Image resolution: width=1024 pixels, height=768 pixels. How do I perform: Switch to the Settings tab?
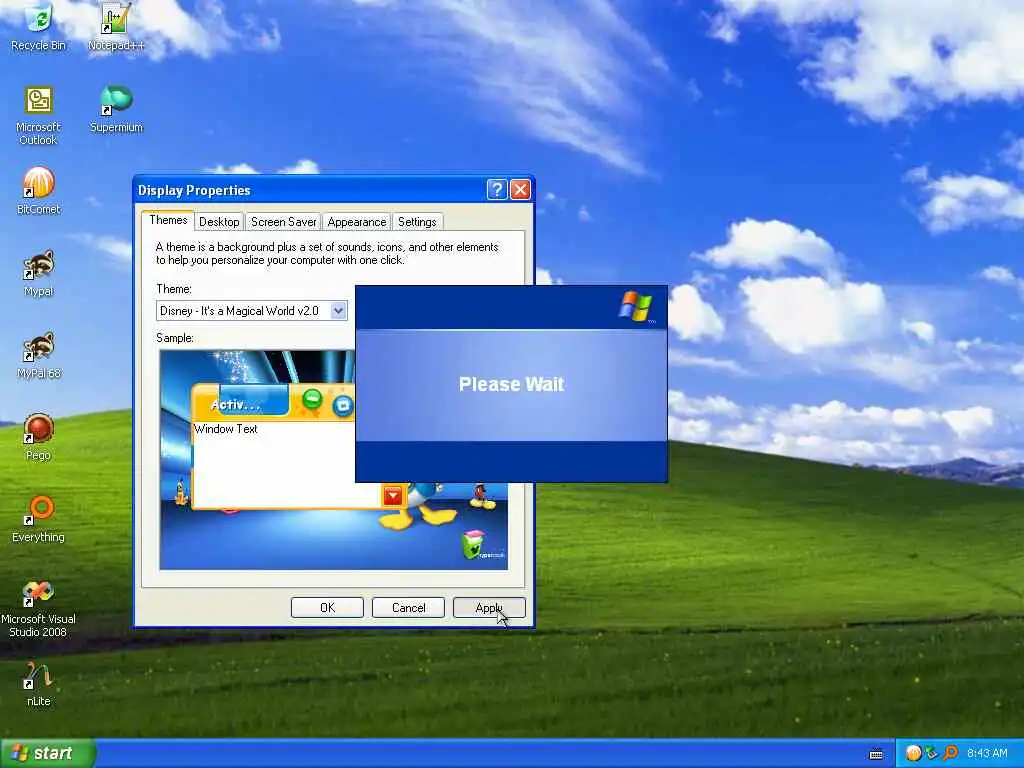pyautogui.click(x=417, y=222)
